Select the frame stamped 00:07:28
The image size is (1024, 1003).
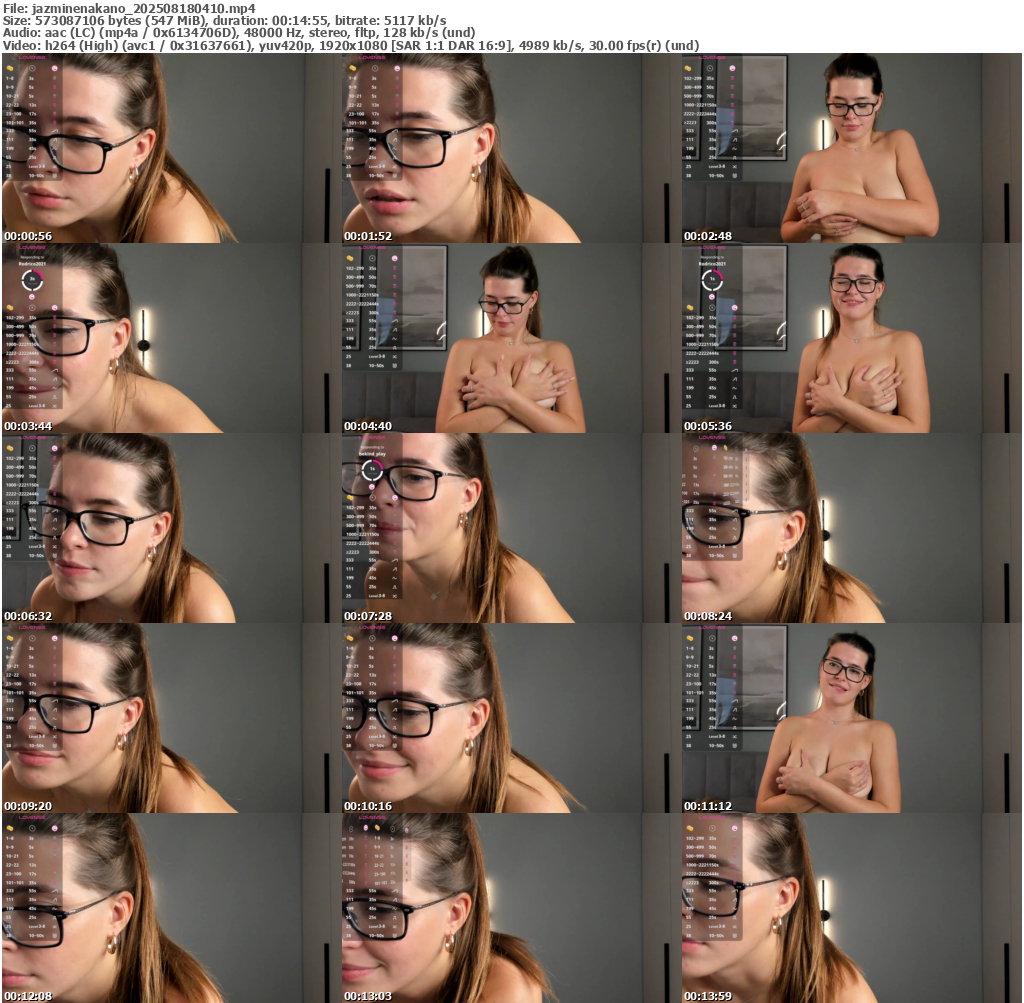(x=511, y=528)
